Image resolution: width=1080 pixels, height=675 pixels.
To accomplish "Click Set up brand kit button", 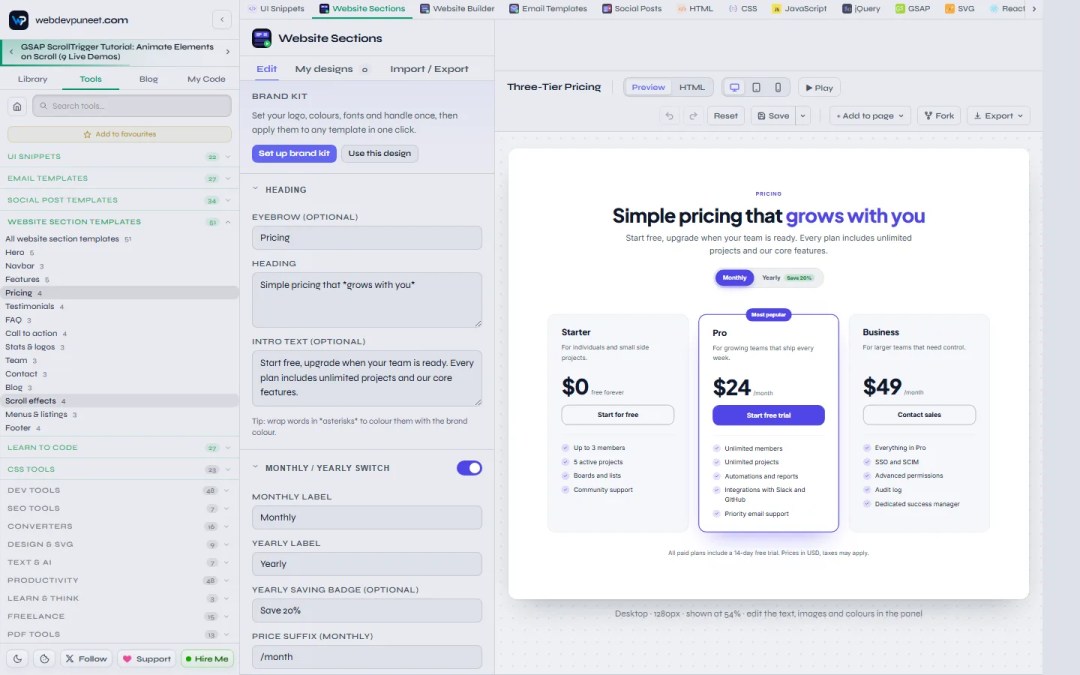I will [294, 153].
